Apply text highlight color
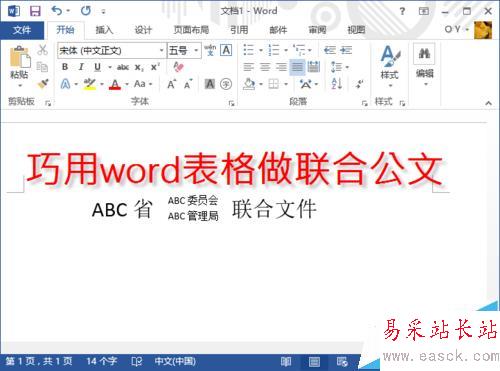Image resolution: width=500 pixels, height=371 pixels. 90,84
